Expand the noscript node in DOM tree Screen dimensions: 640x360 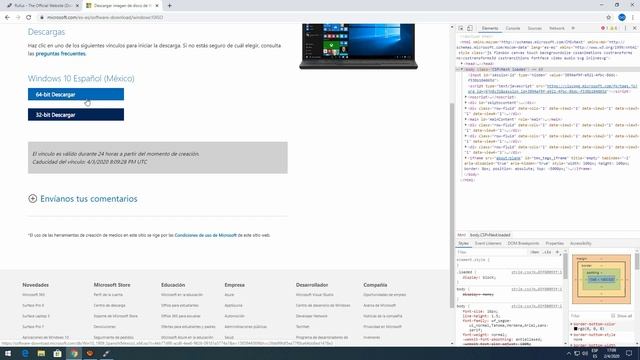(466, 97)
